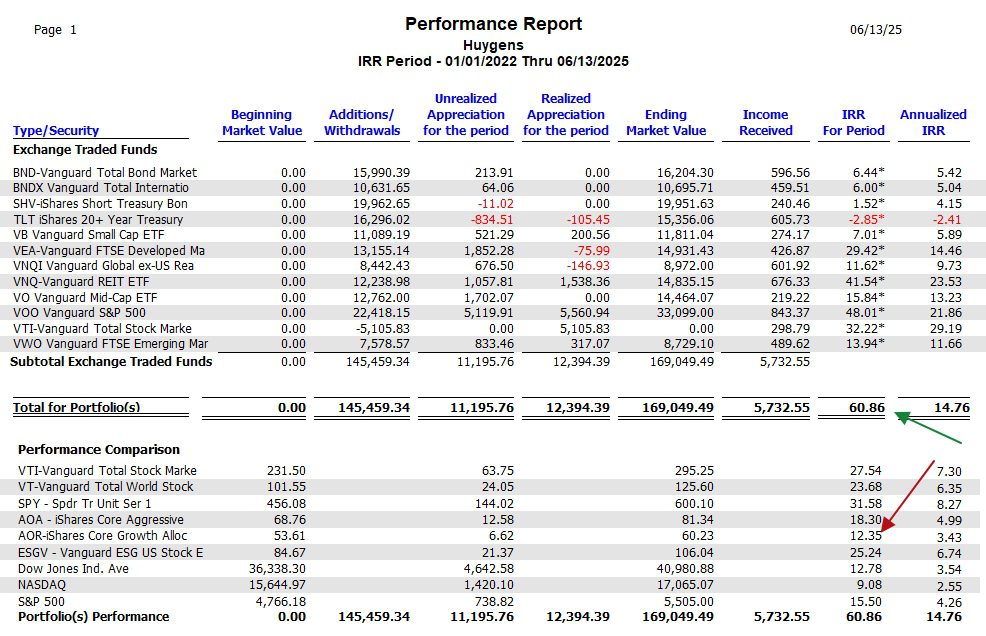The width and height of the screenshot is (986, 636).
Task: Click the Unrealized Appreciation column header
Action: (465, 114)
